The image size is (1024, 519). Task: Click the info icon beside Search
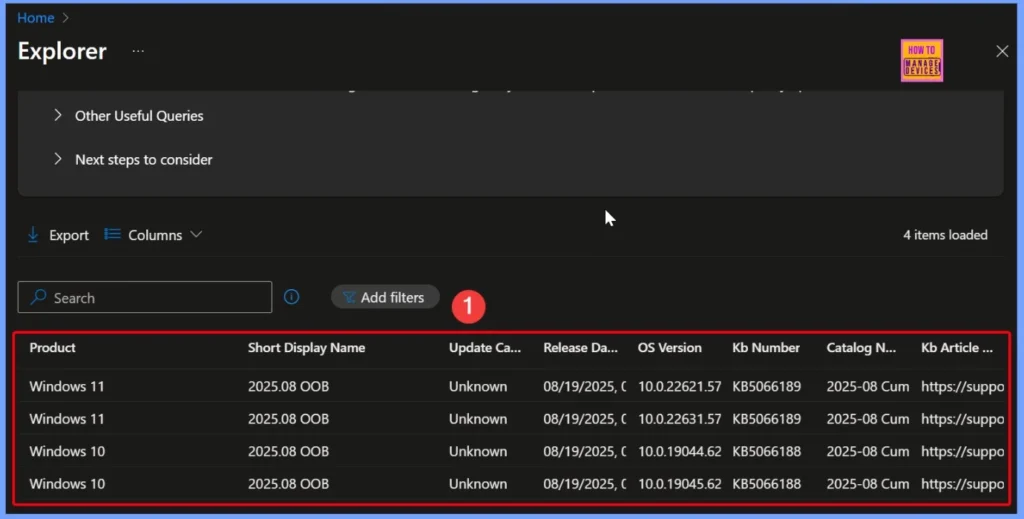point(291,297)
